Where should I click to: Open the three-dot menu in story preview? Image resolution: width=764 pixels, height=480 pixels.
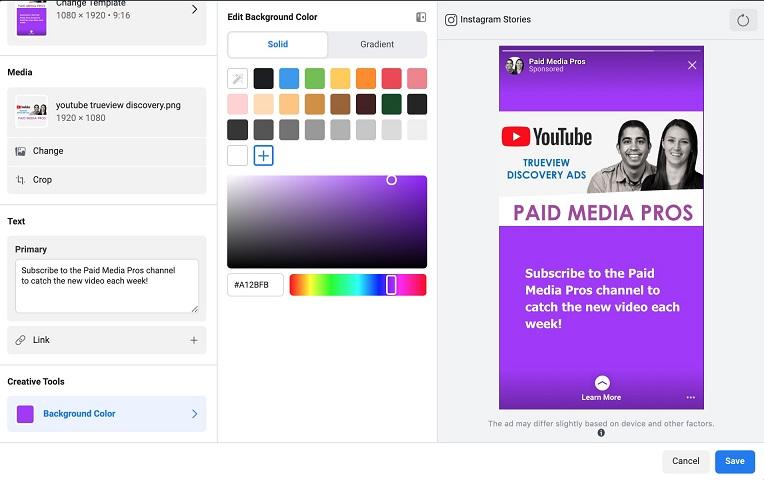coord(690,397)
